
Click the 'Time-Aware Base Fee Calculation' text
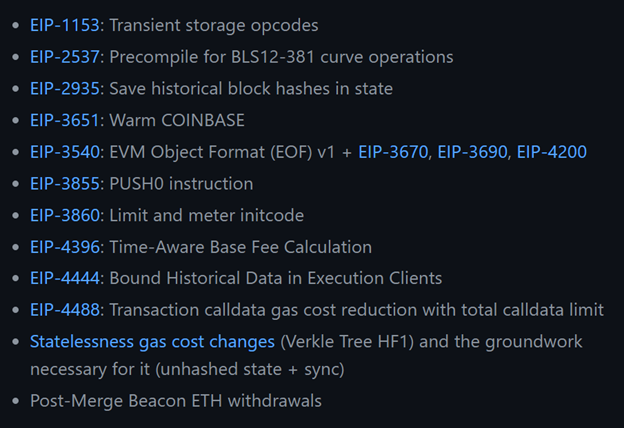pos(240,247)
